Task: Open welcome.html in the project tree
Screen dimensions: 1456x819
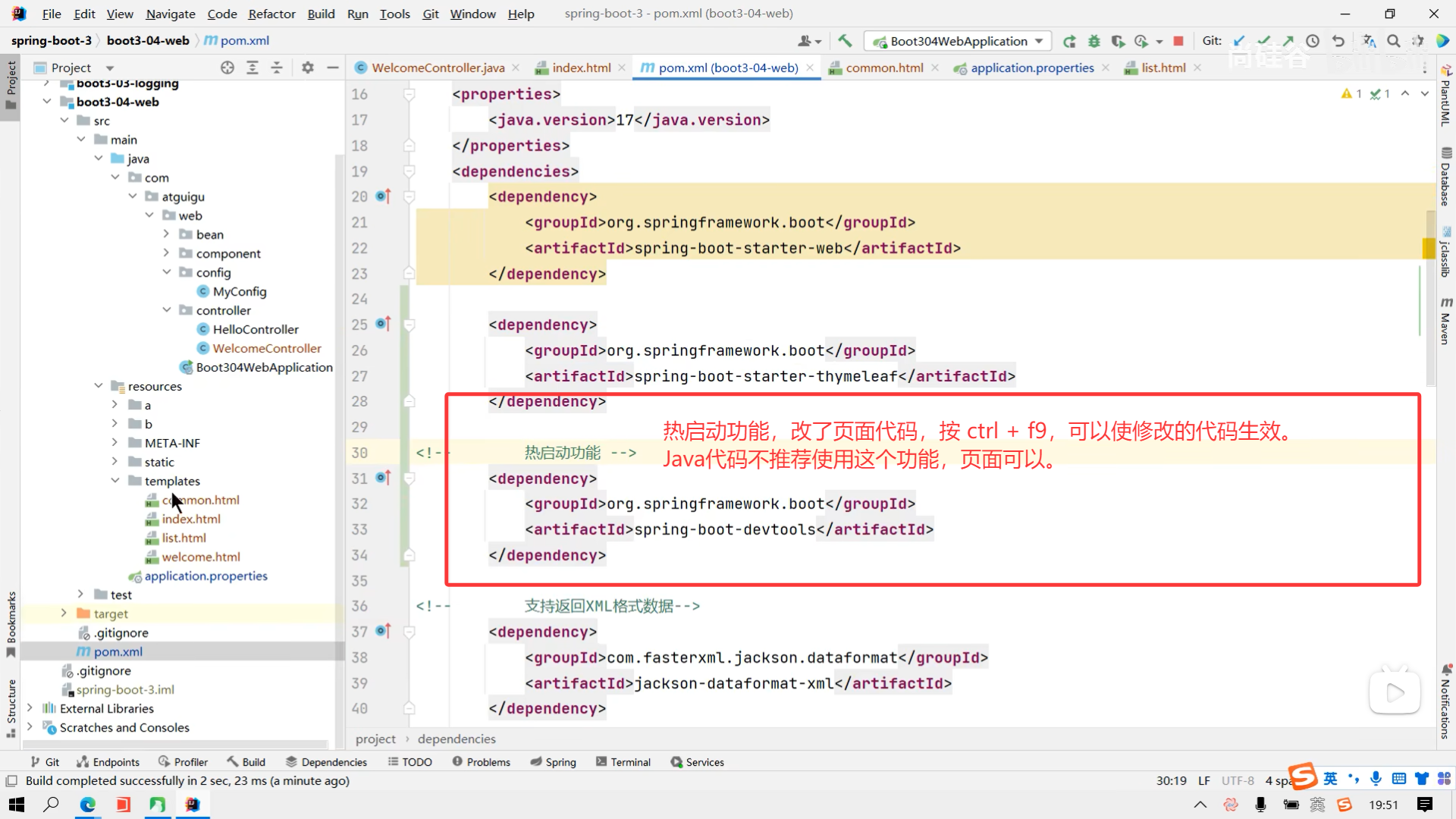Action: click(200, 557)
